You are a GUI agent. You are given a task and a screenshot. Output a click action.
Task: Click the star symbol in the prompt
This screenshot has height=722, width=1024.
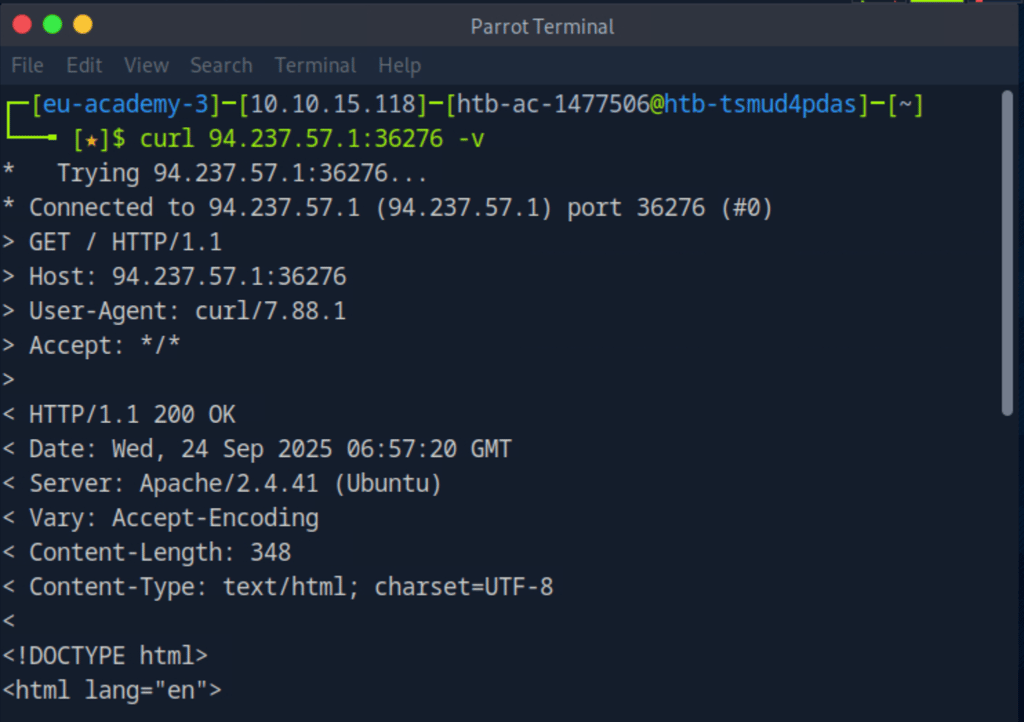point(91,139)
